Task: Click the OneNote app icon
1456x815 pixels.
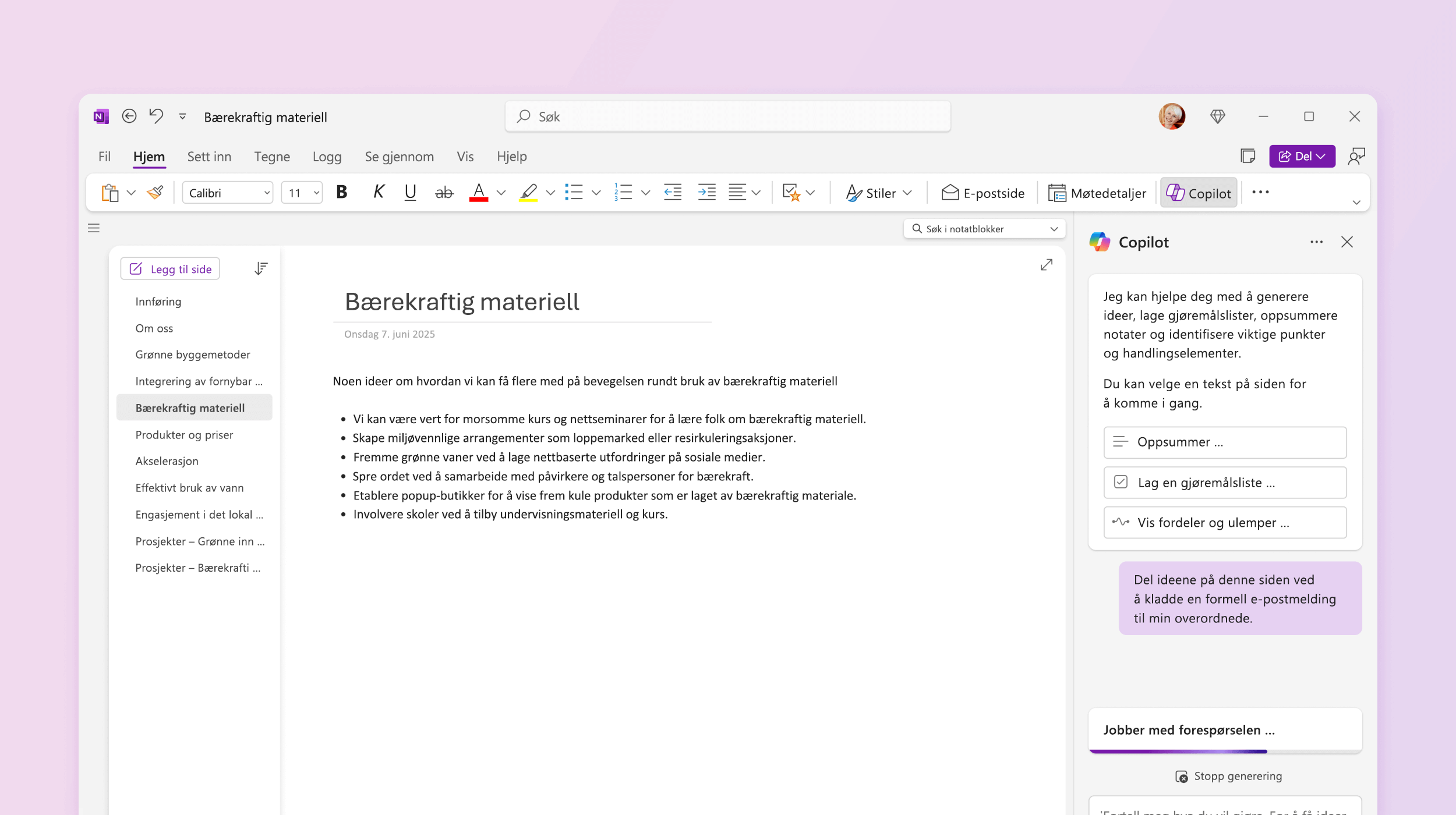Action: click(x=101, y=116)
